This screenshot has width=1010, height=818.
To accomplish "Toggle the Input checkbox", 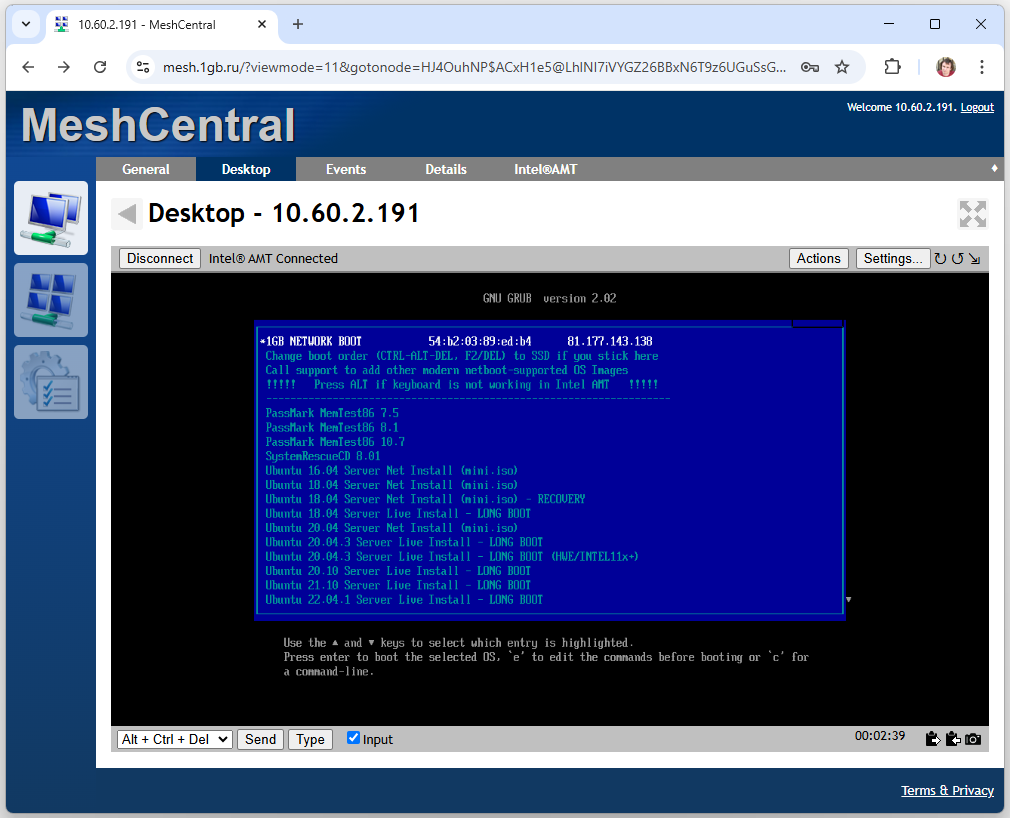I will click(x=353, y=738).
